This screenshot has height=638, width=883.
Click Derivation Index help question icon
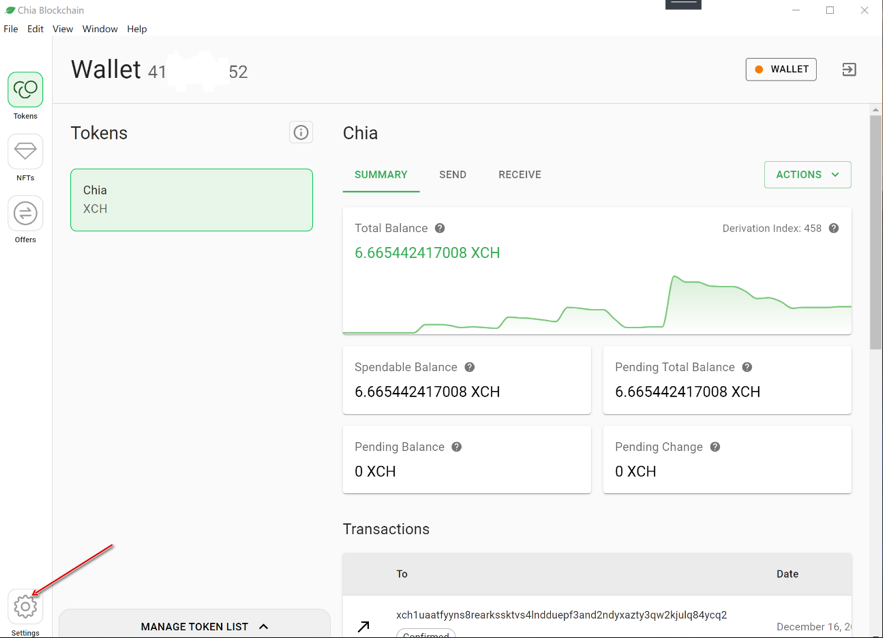tap(834, 228)
